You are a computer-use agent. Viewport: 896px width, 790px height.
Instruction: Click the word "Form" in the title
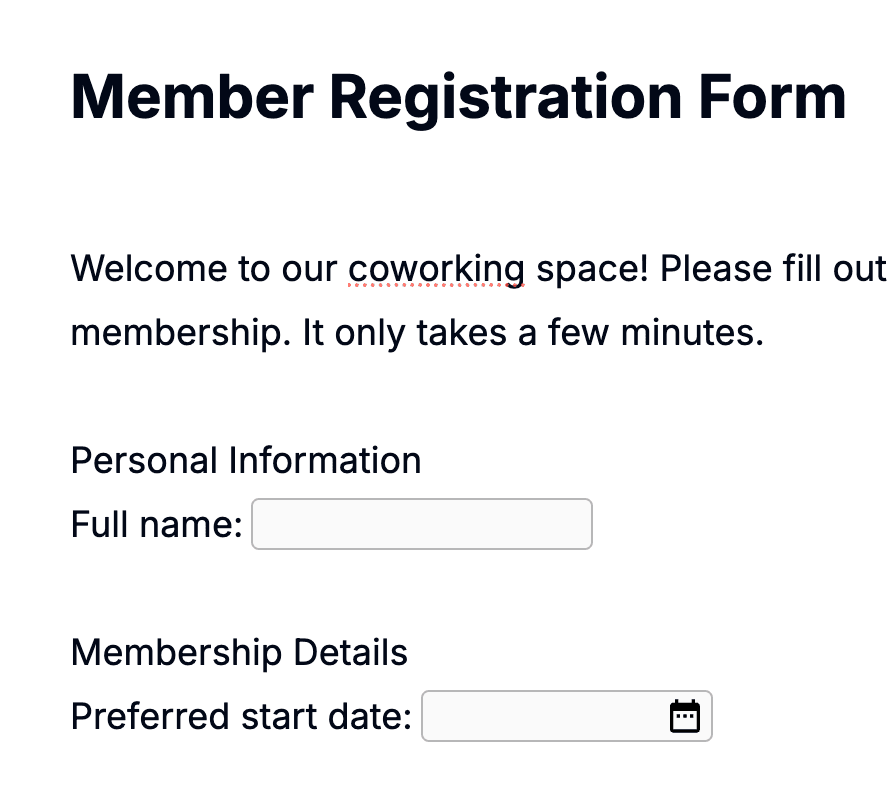pyautogui.click(x=773, y=97)
